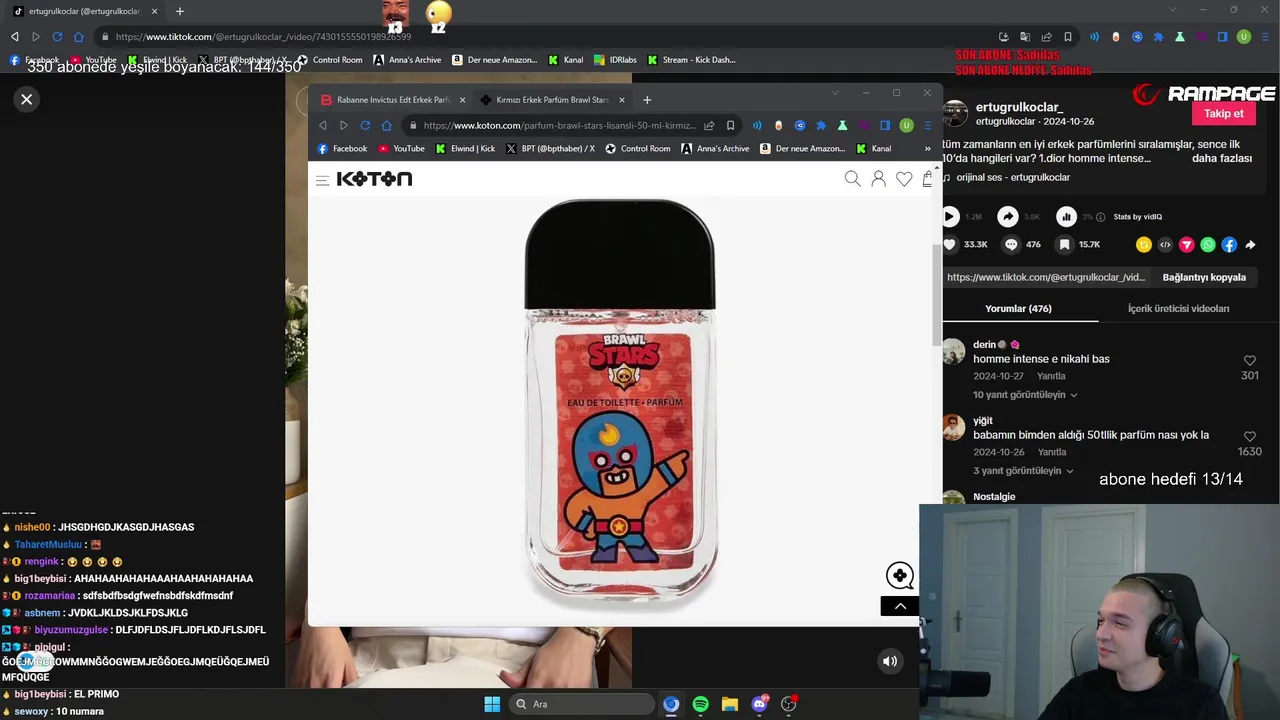Zoom product image with magnifier button

(x=899, y=575)
